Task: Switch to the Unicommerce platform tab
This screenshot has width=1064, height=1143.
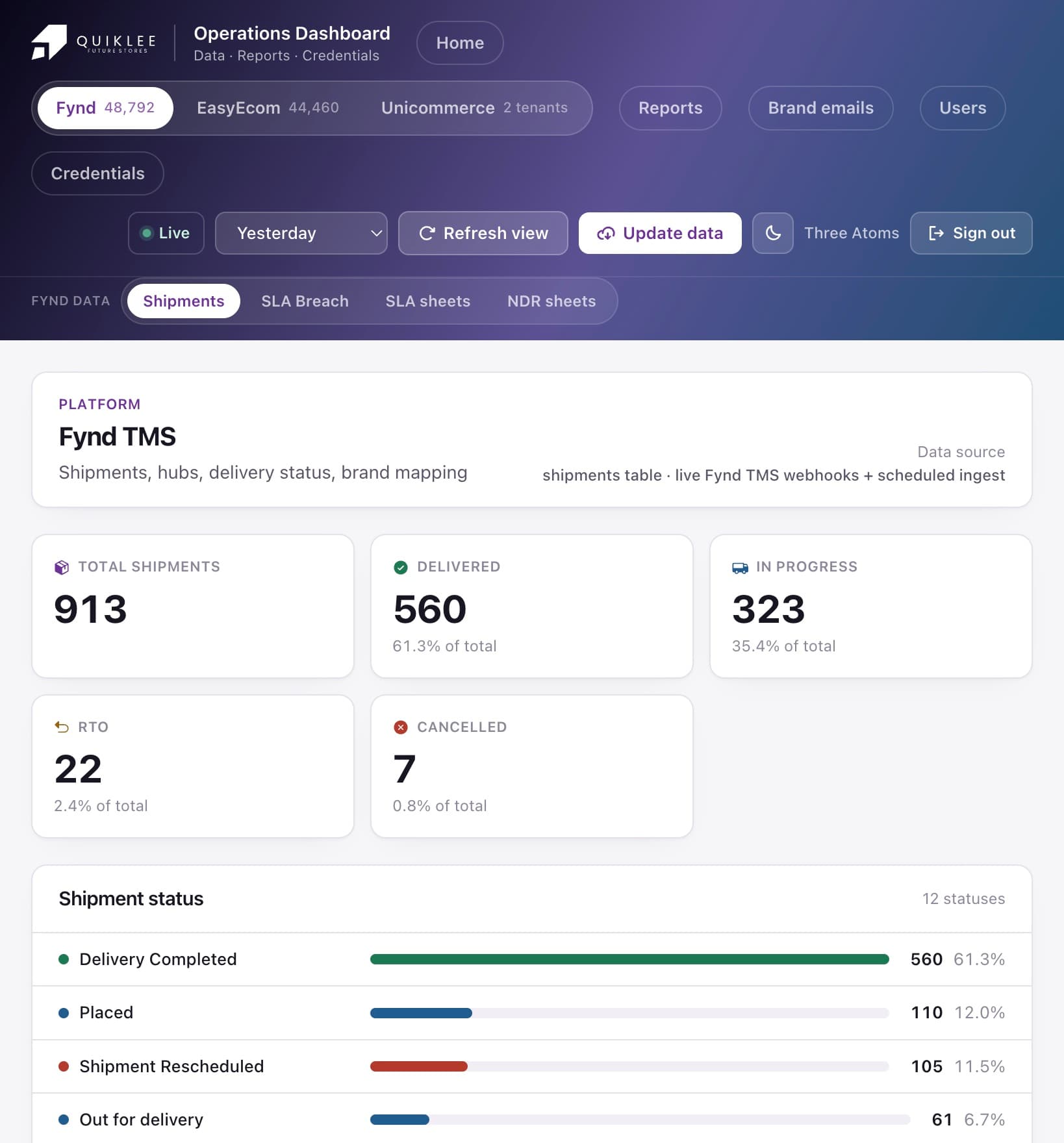Action: tap(474, 108)
